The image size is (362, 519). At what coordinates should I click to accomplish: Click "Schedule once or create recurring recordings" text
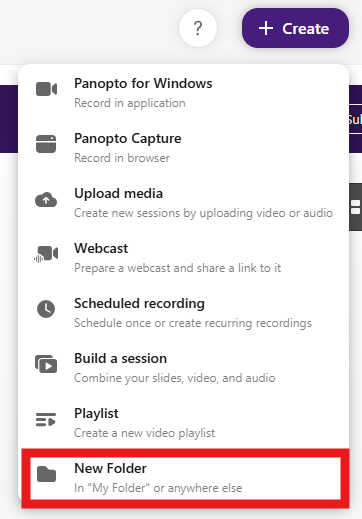tap(193, 323)
